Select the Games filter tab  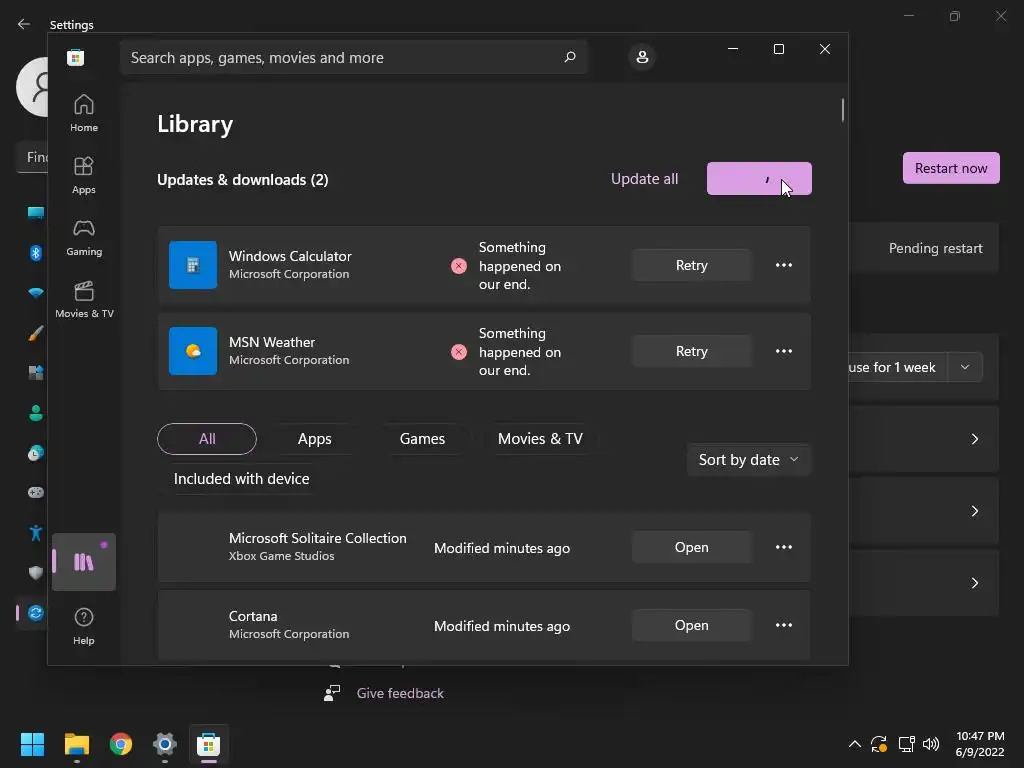[x=423, y=439]
